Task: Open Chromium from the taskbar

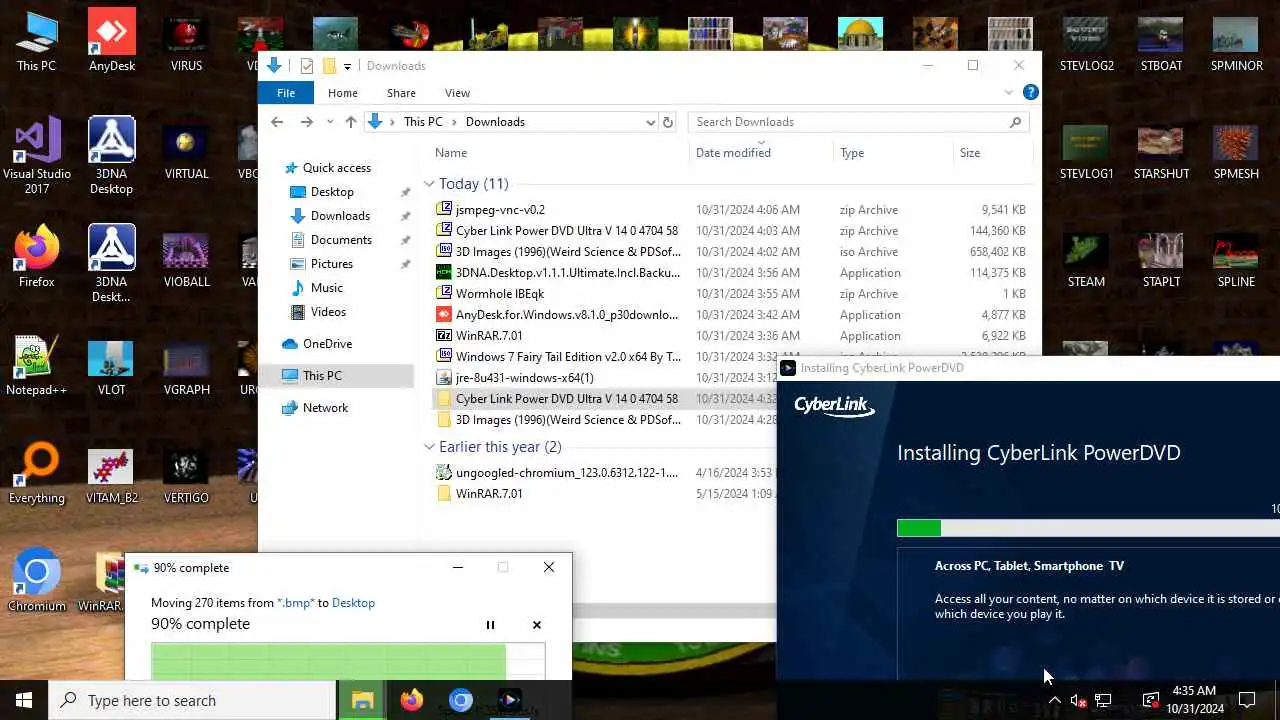Action: [x=460, y=700]
